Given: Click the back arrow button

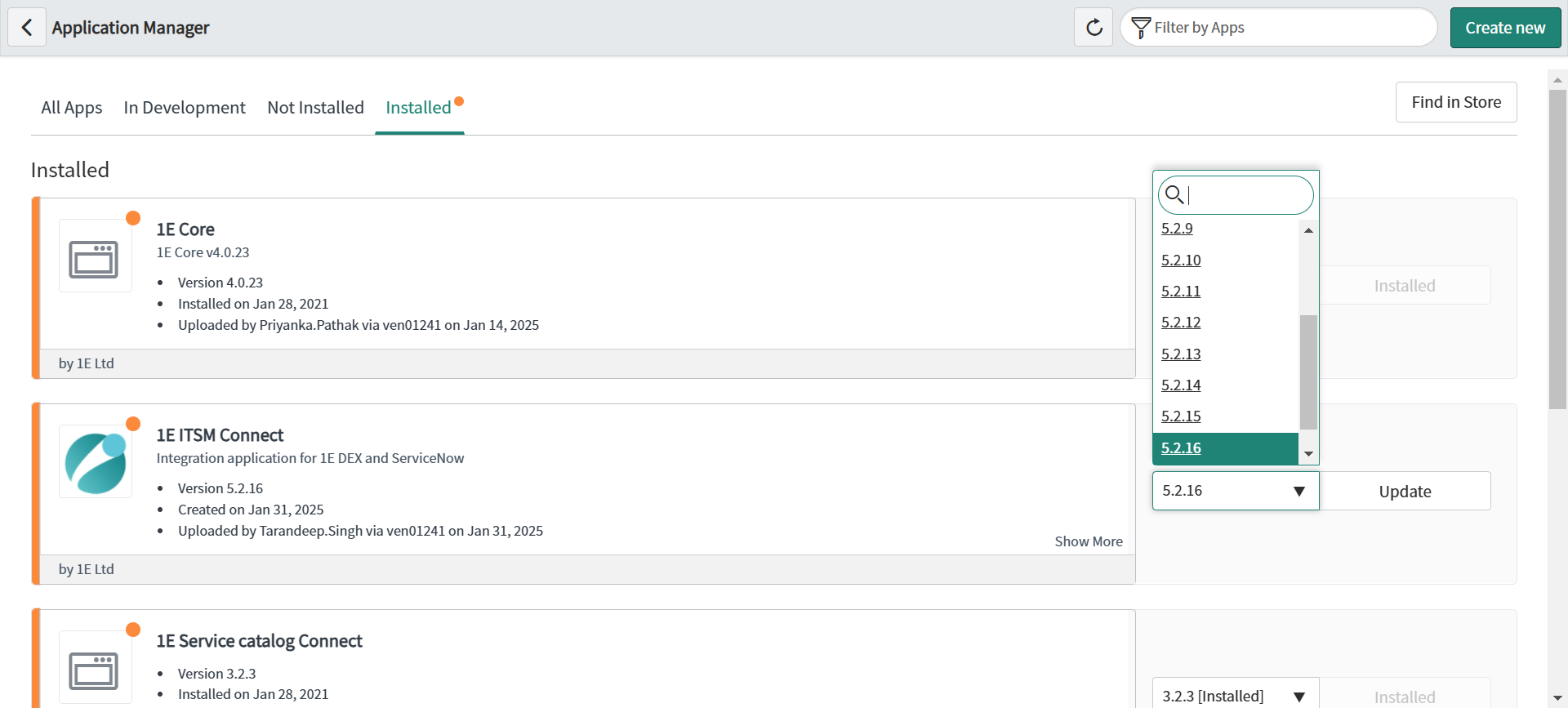Looking at the screenshot, I should [27, 28].
